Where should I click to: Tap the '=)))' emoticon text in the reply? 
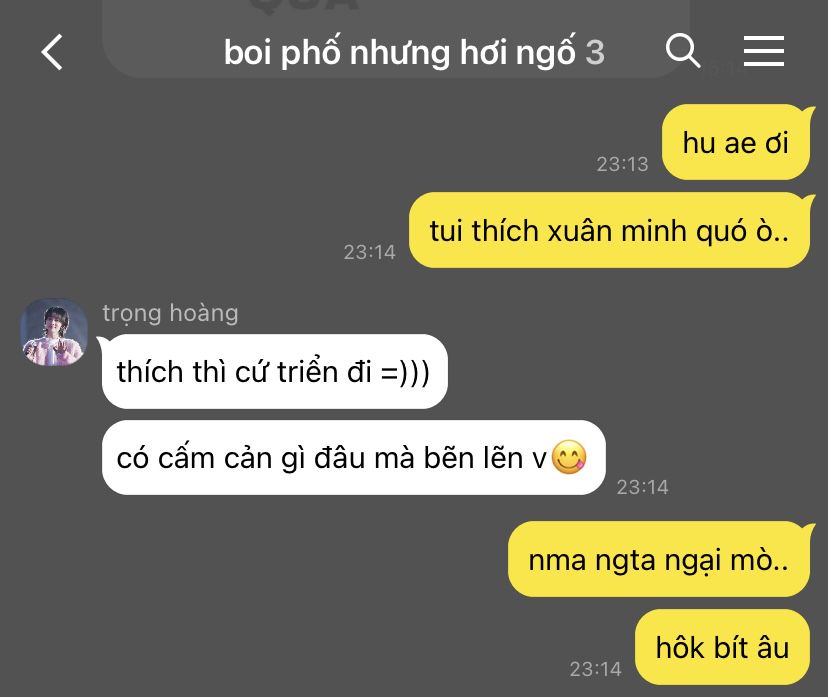tap(405, 372)
